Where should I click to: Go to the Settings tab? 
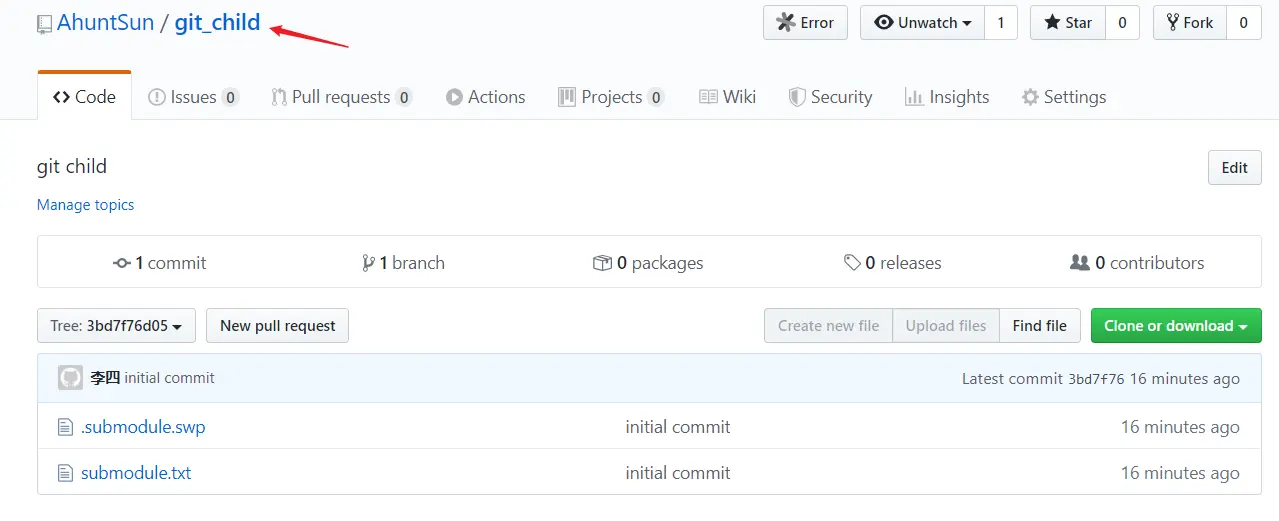tap(1063, 97)
